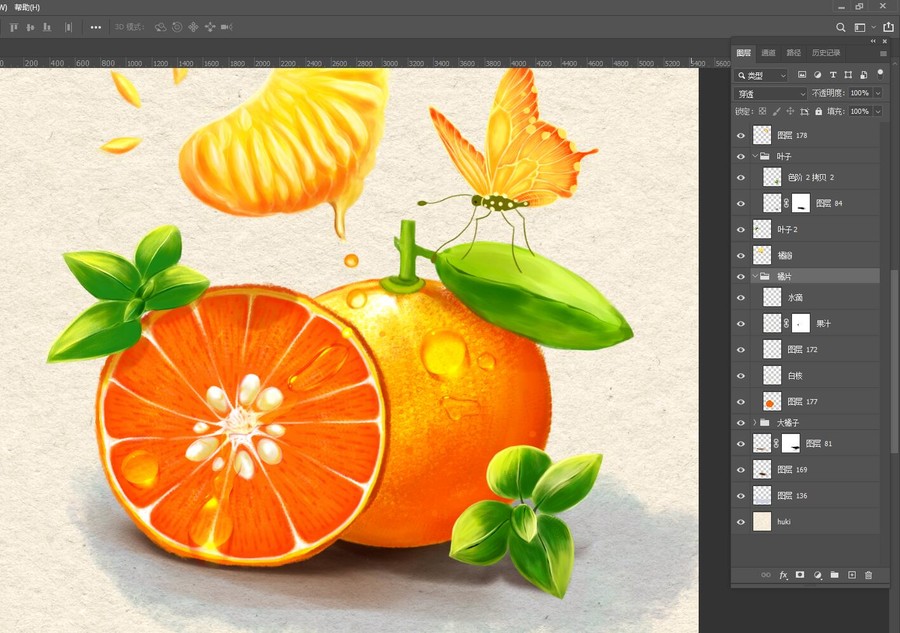Filter layers by adjustment layer icon
The image size is (900, 633).
pyautogui.click(x=817, y=75)
